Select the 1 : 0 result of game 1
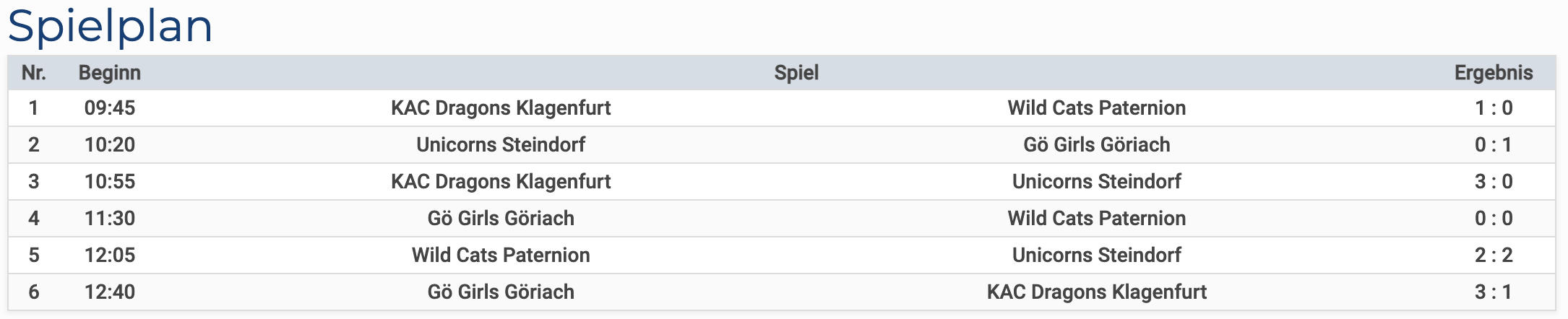Image resolution: width=1568 pixels, height=319 pixels. coord(1494,108)
